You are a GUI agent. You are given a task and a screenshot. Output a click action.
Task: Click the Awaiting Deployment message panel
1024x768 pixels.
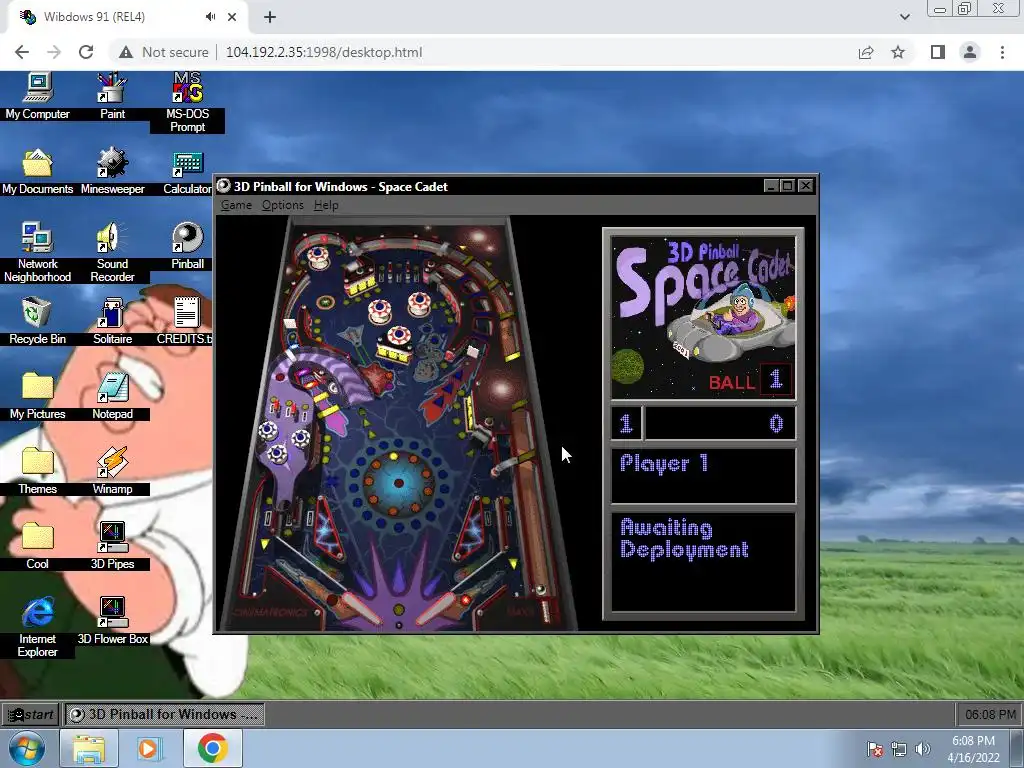pos(703,562)
